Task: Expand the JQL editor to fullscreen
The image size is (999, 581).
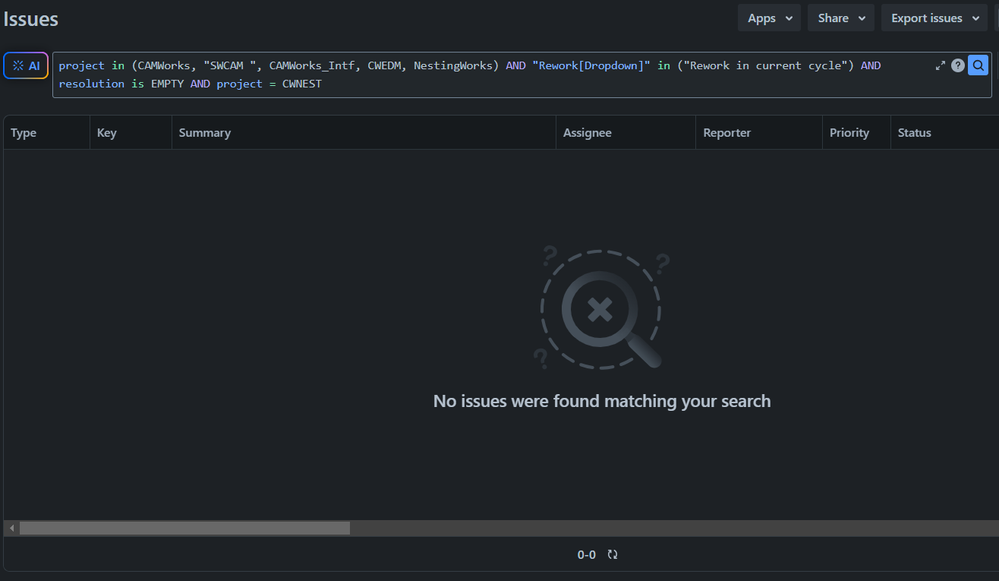Action: tap(940, 65)
